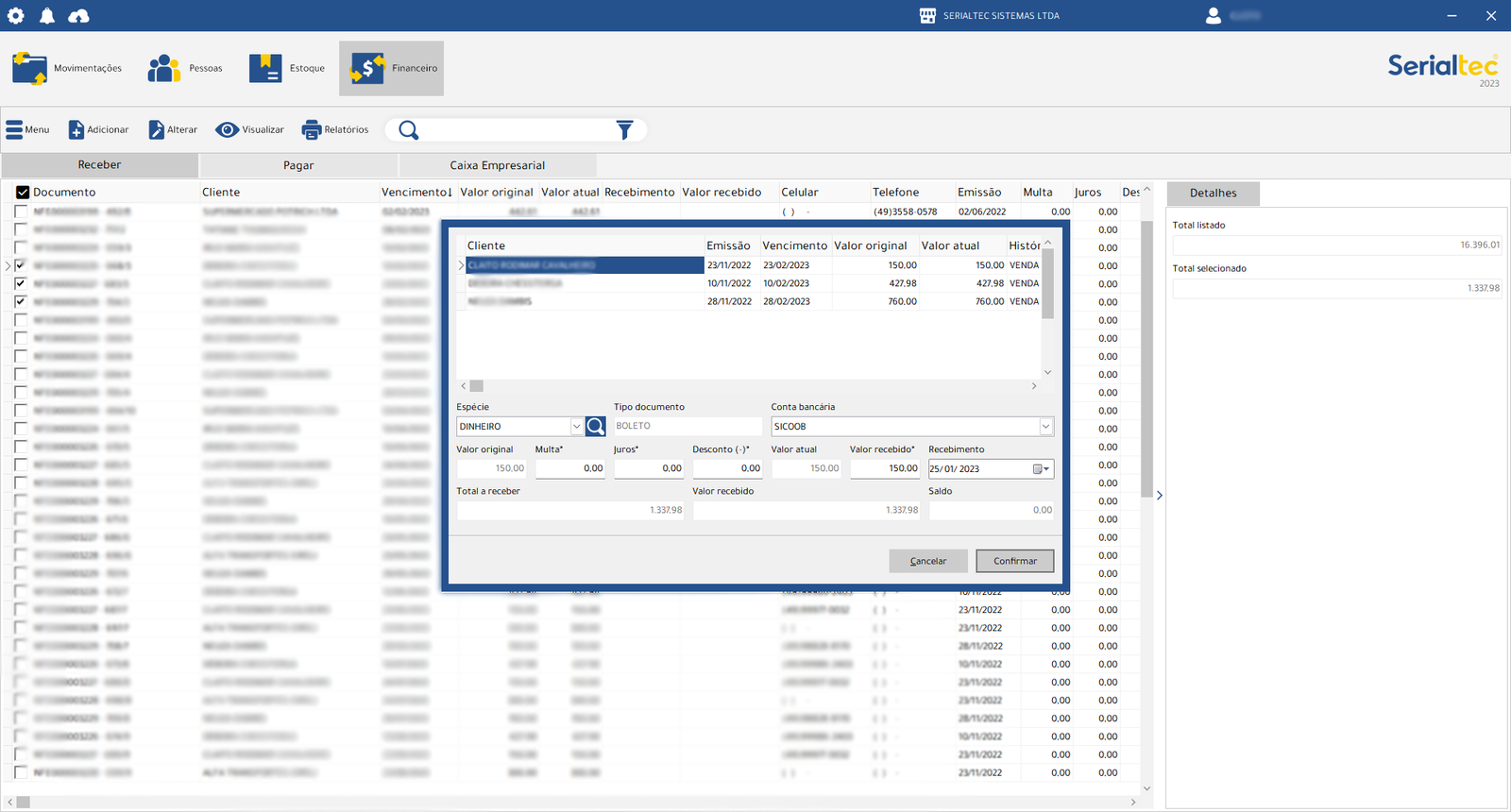Switch to the Pagar tab

298,165
